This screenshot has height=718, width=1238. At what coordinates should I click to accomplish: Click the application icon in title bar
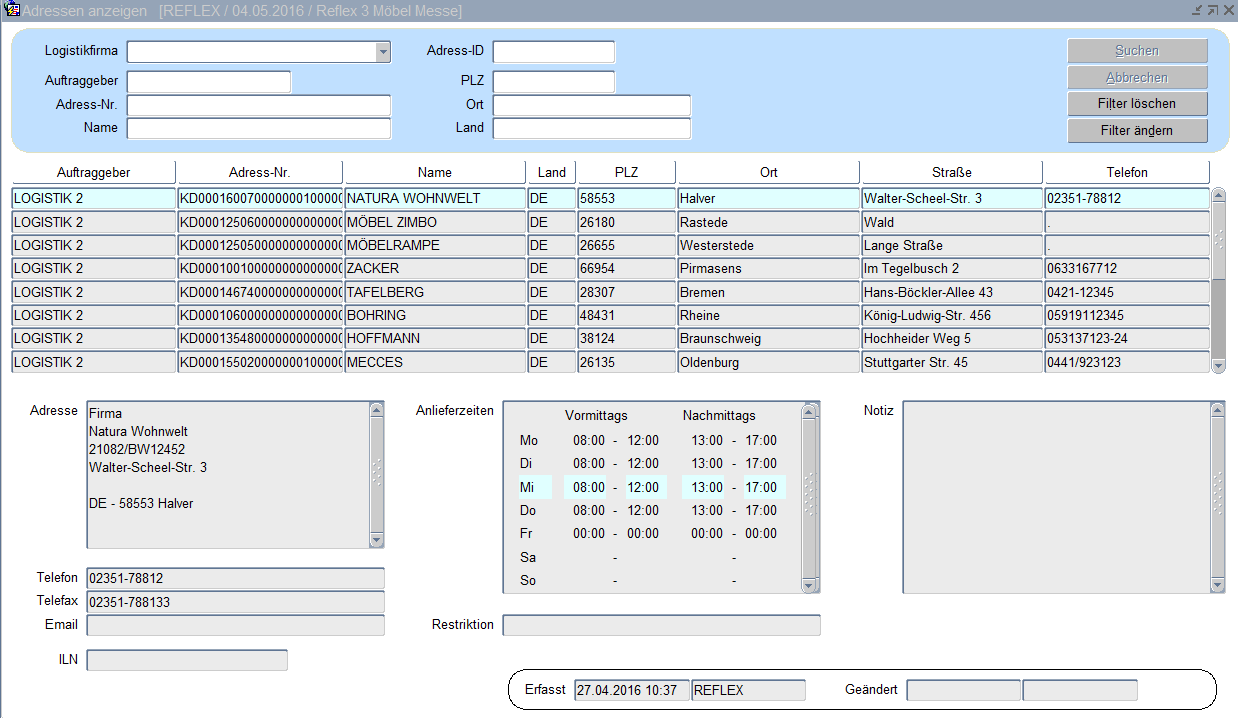[12, 10]
